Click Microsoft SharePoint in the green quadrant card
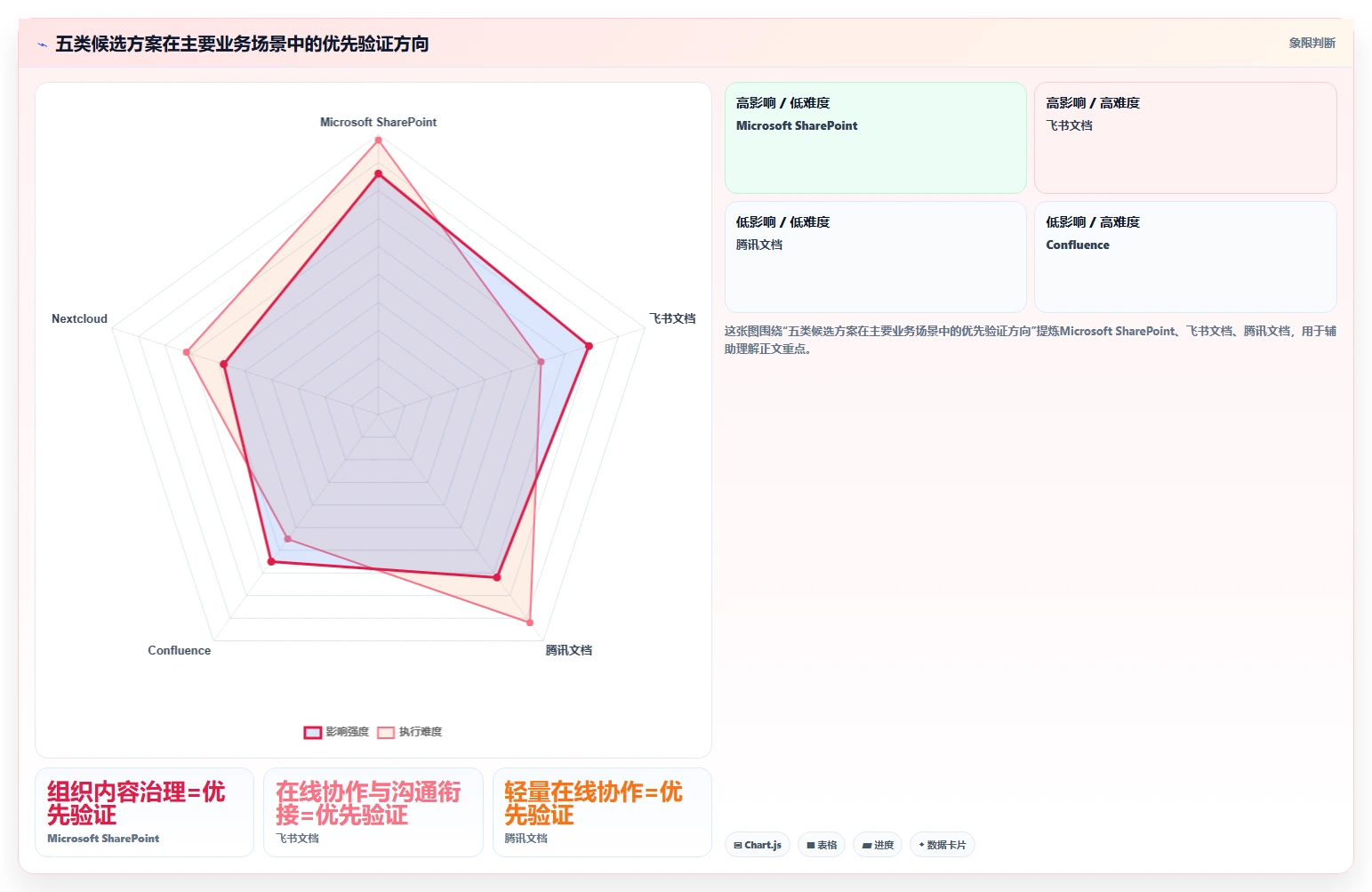The height and width of the screenshot is (892, 1372). click(797, 125)
